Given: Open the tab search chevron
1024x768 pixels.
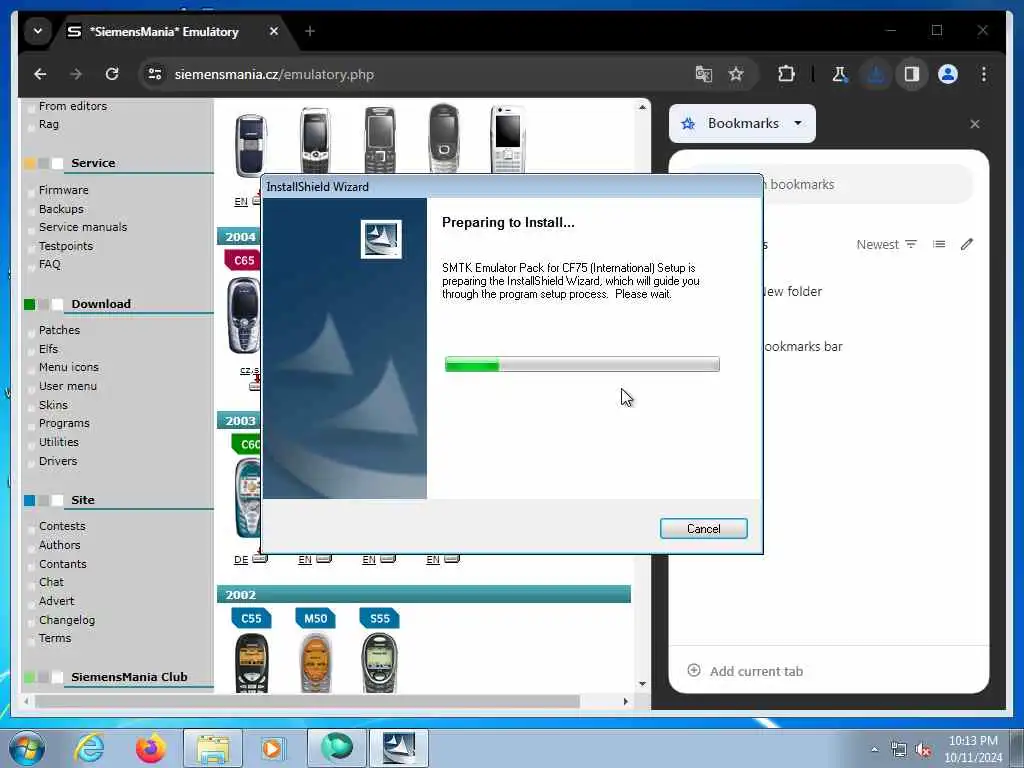Looking at the screenshot, I should pos(38,31).
